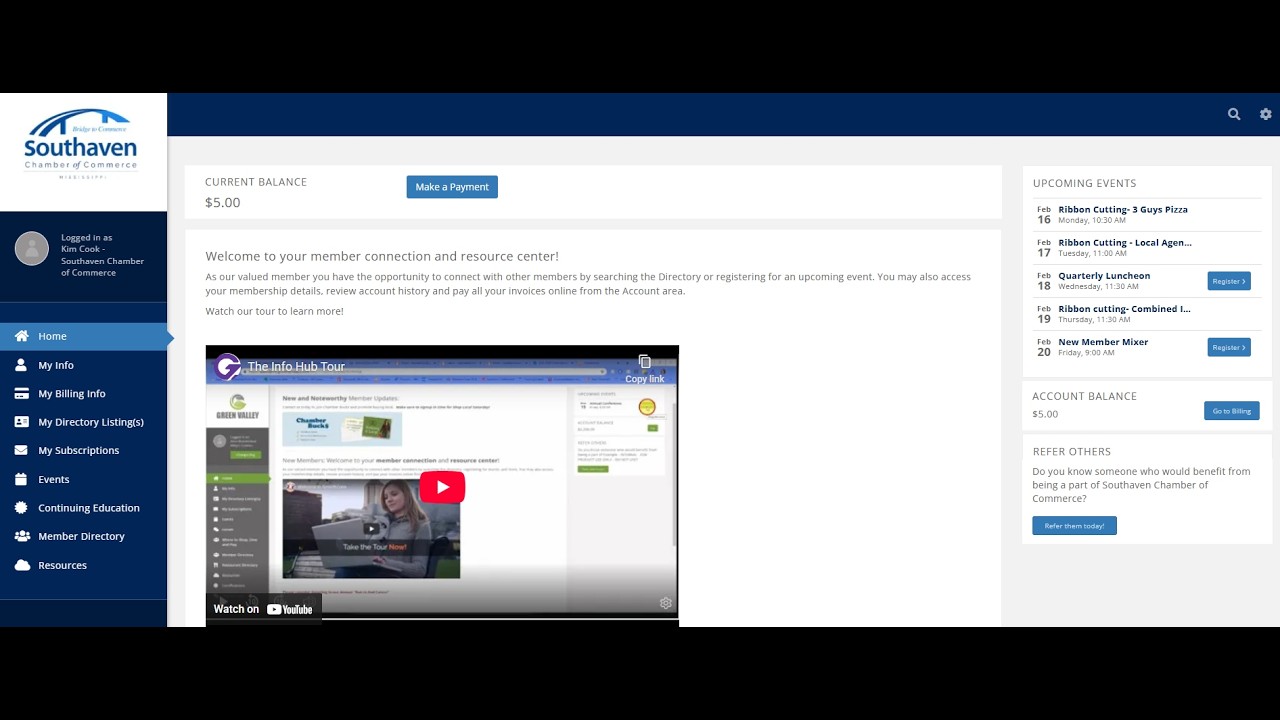This screenshot has height=720, width=1280.
Task: Open Ribbon Cutting- 3 Guys Pizza event
Action: [1123, 209]
